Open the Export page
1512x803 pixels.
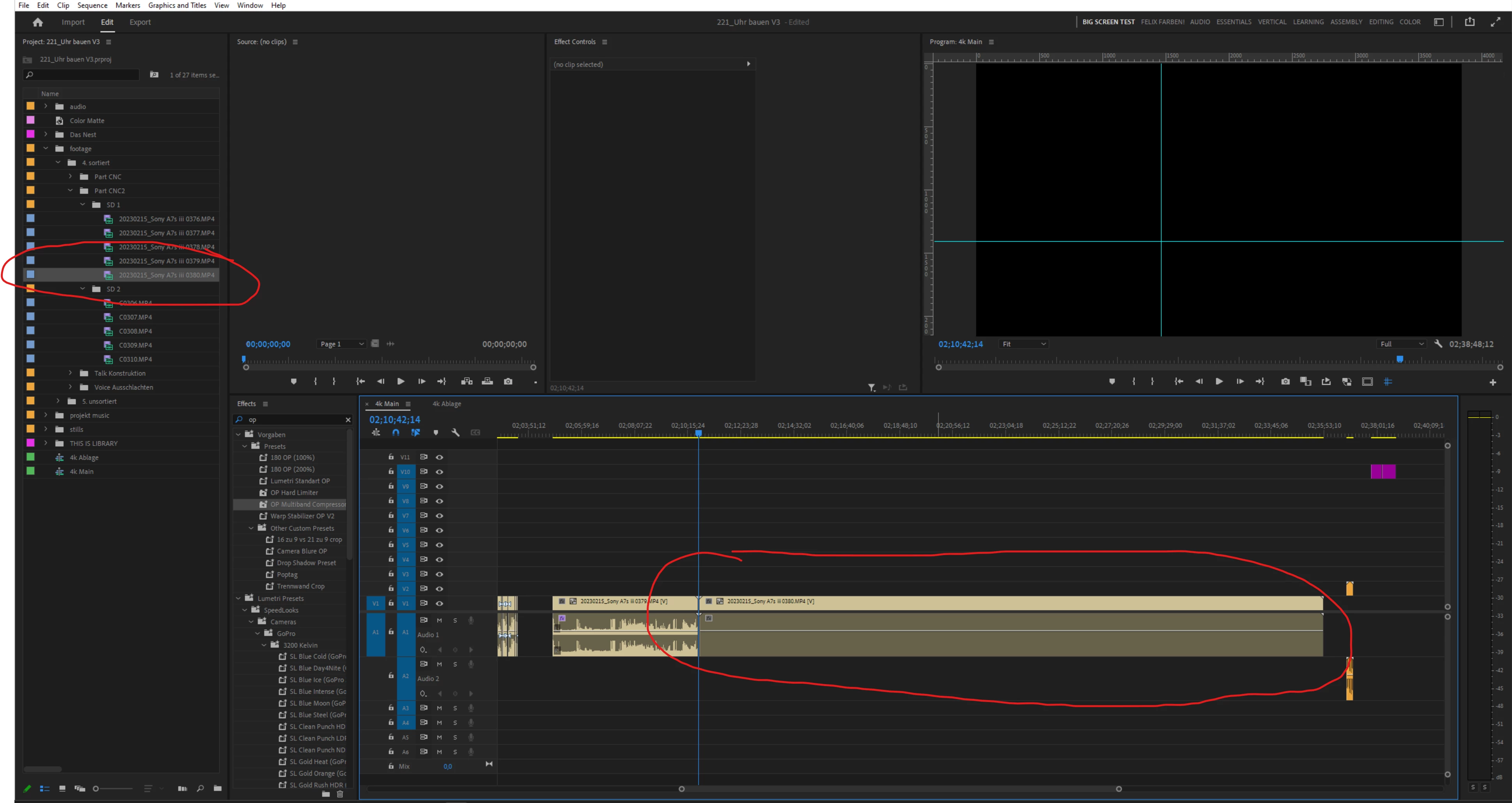pos(140,22)
